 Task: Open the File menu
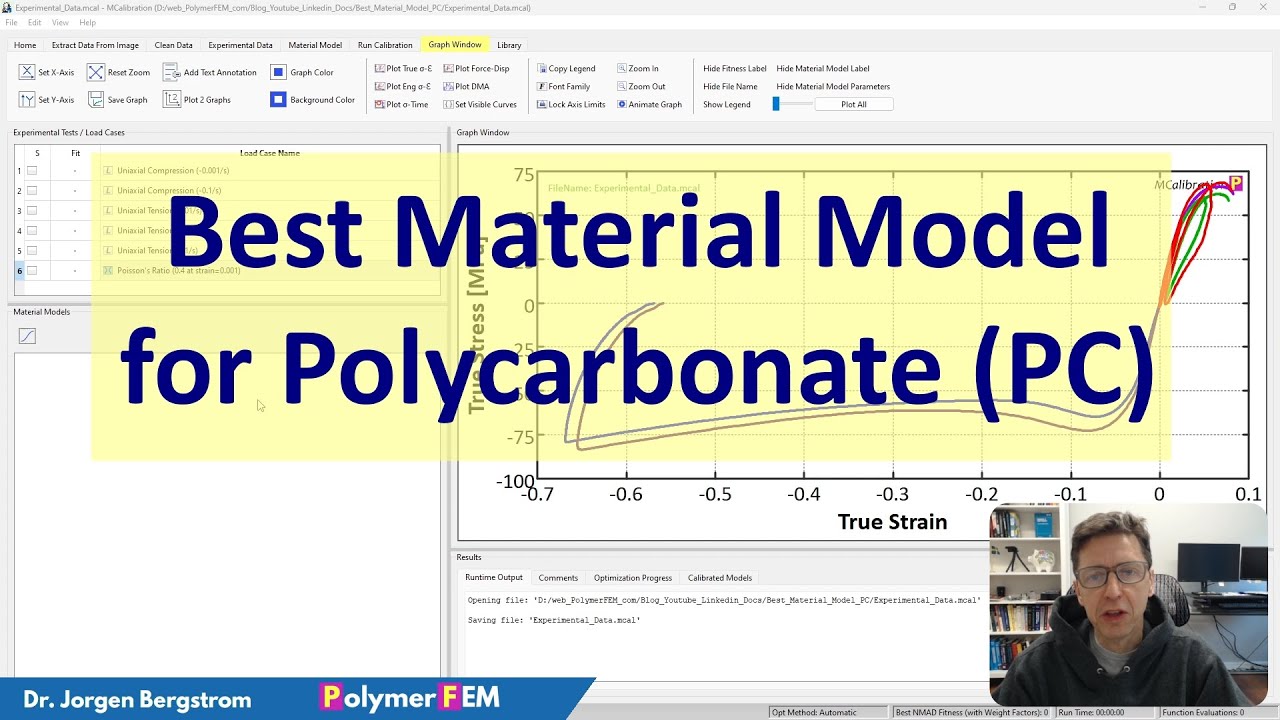[11, 22]
